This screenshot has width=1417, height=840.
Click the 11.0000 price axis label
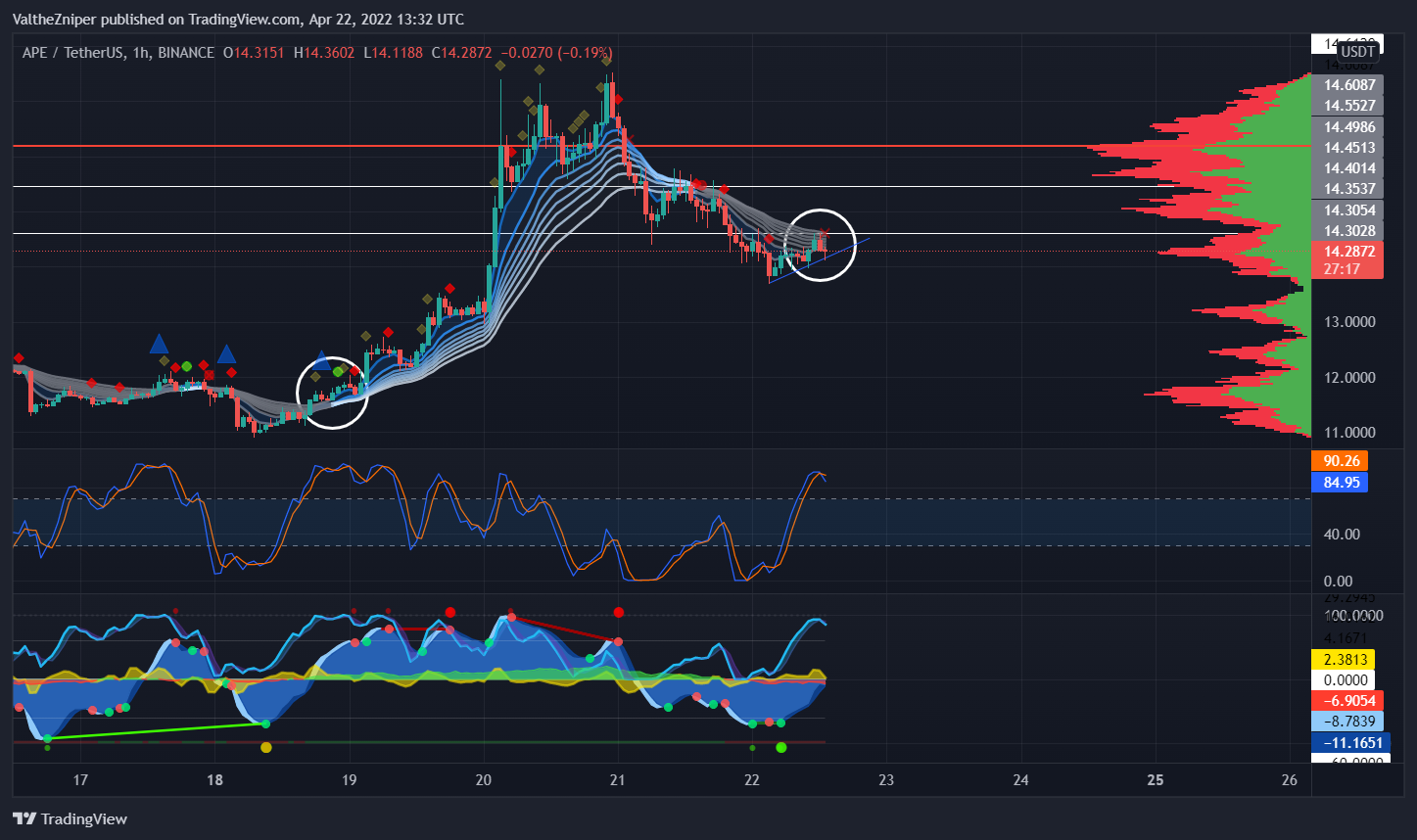pyautogui.click(x=1349, y=433)
